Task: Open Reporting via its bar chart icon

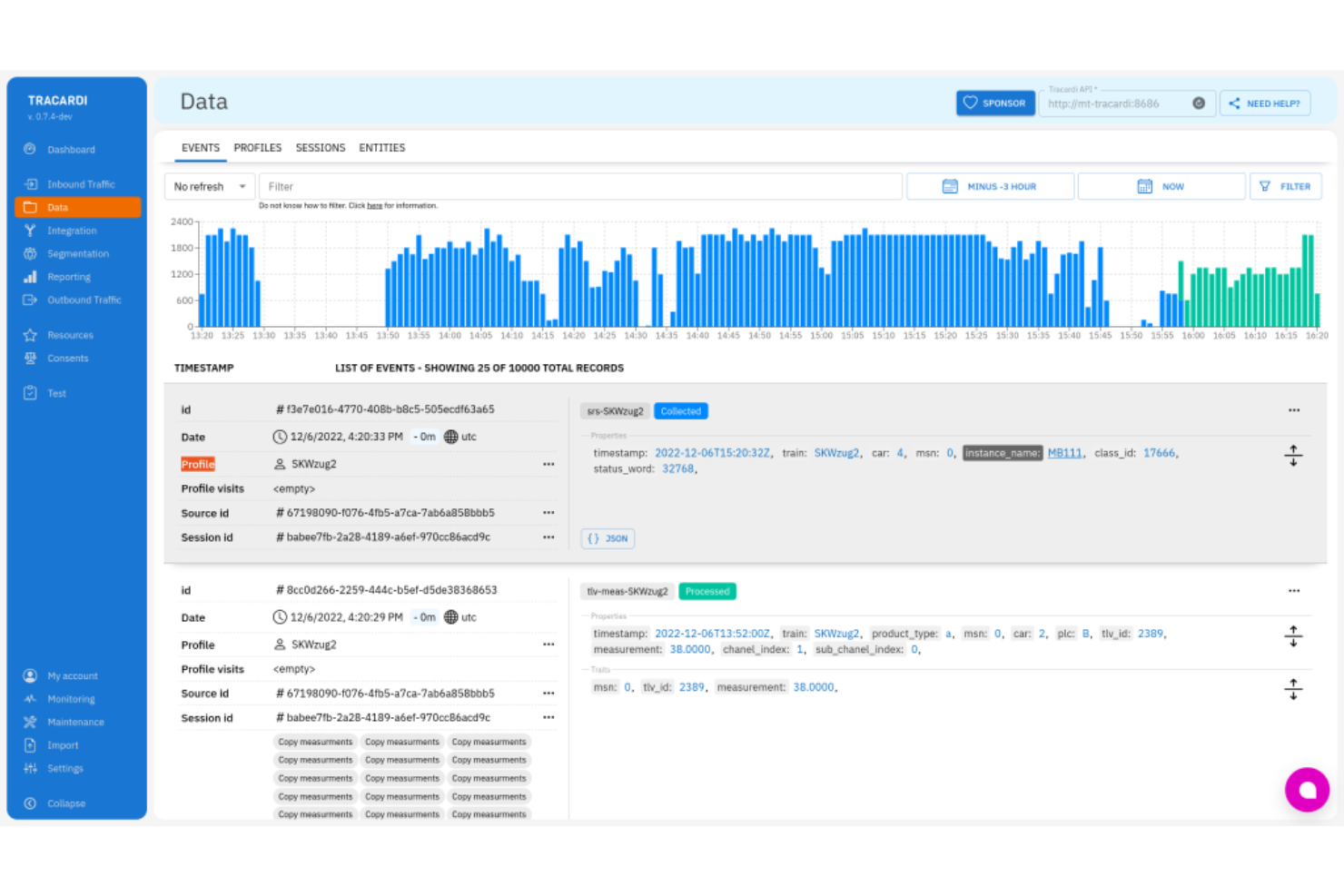Action: 30,276
